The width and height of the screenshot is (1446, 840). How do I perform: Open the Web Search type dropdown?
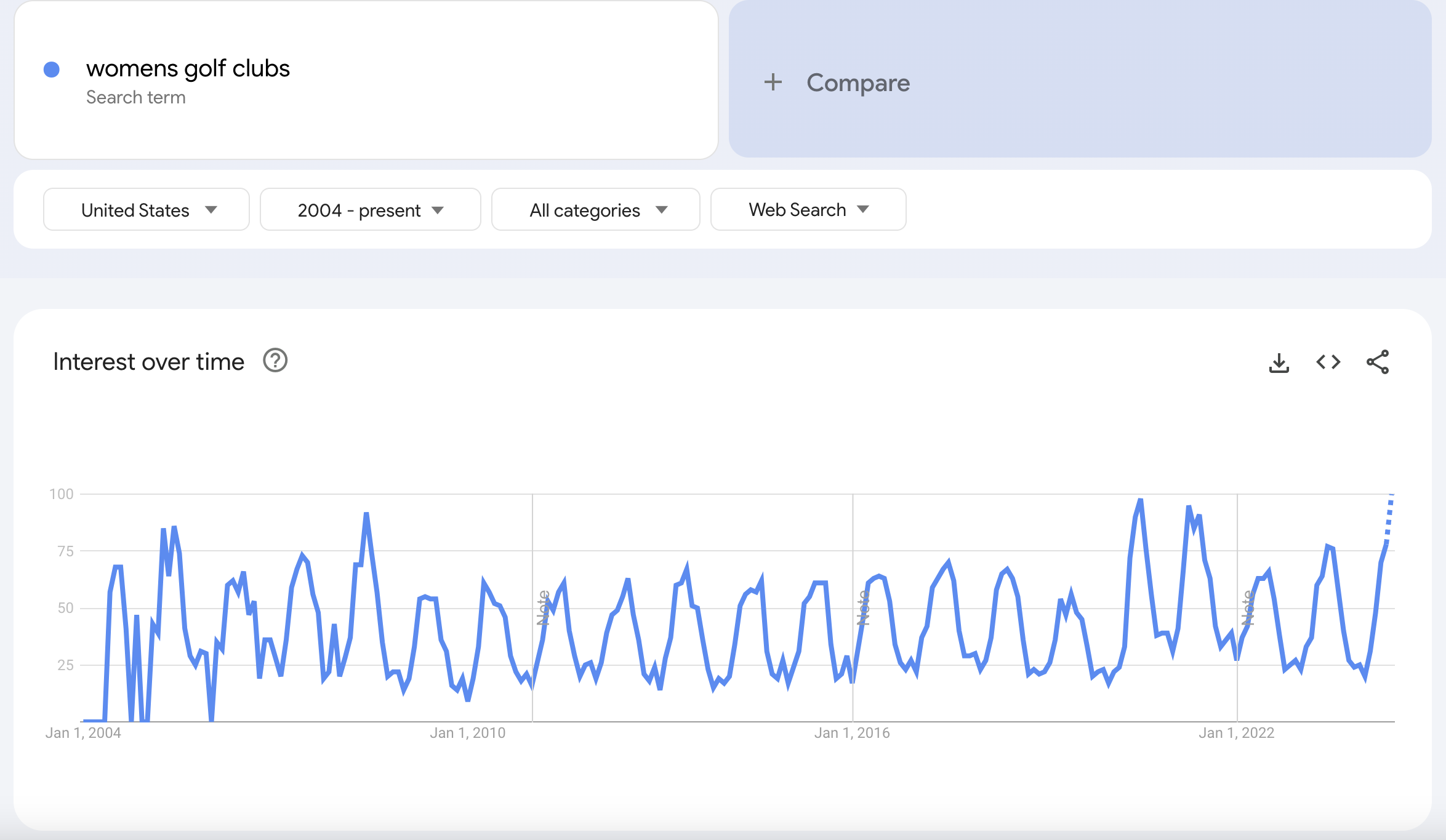click(x=808, y=210)
